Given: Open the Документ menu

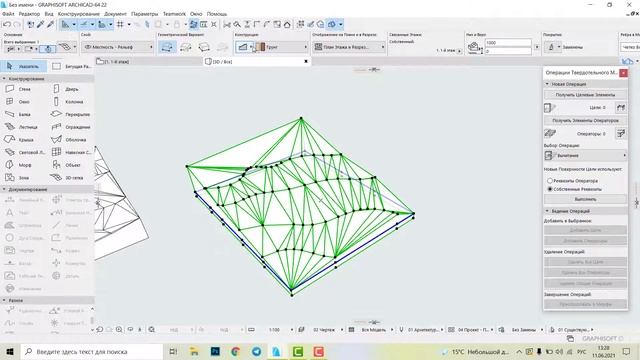Looking at the screenshot, I should tap(116, 13).
